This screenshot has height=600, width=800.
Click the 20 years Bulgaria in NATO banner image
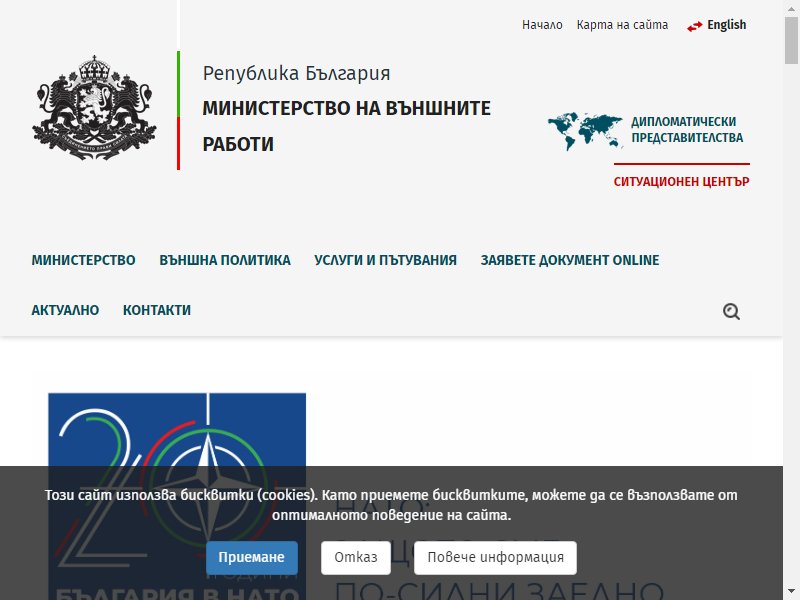pyautogui.click(x=177, y=496)
